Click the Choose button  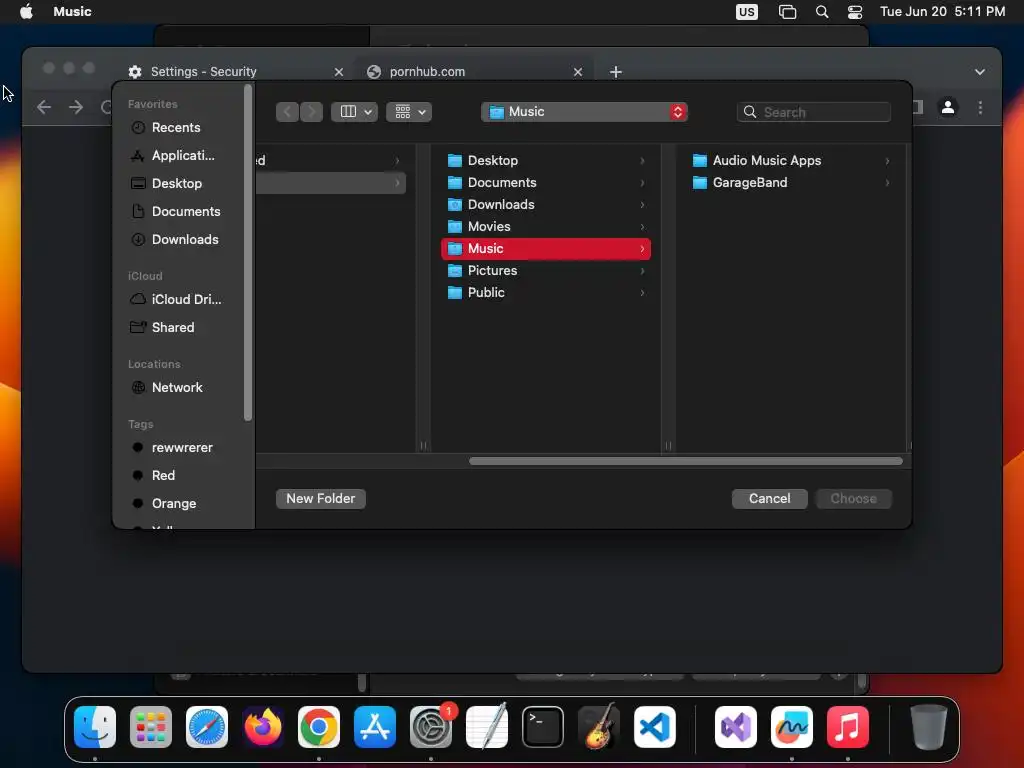tap(854, 498)
